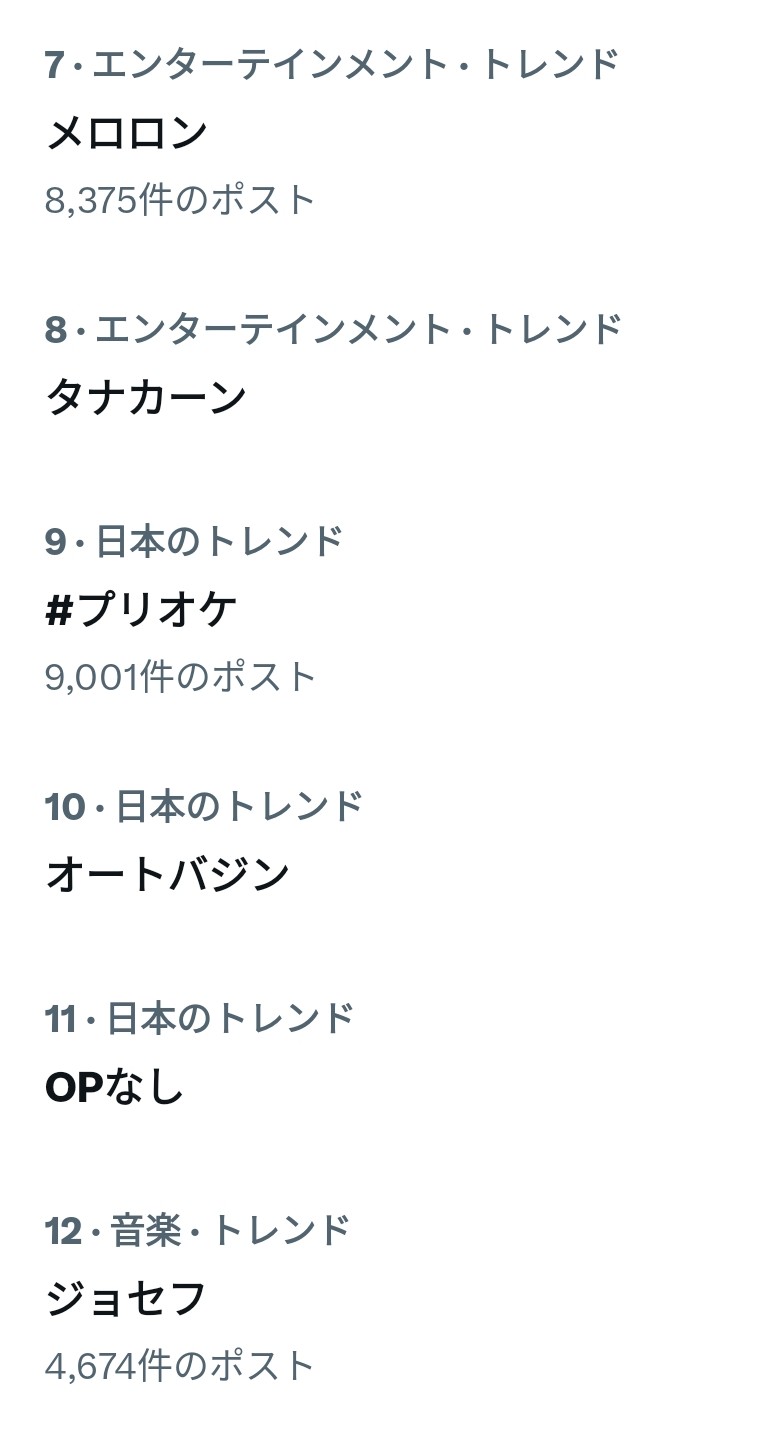This screenshot has height=1431, width=760.
Task: Click the 日本のトレンド label above オートバジン
Action: point(239,806)
